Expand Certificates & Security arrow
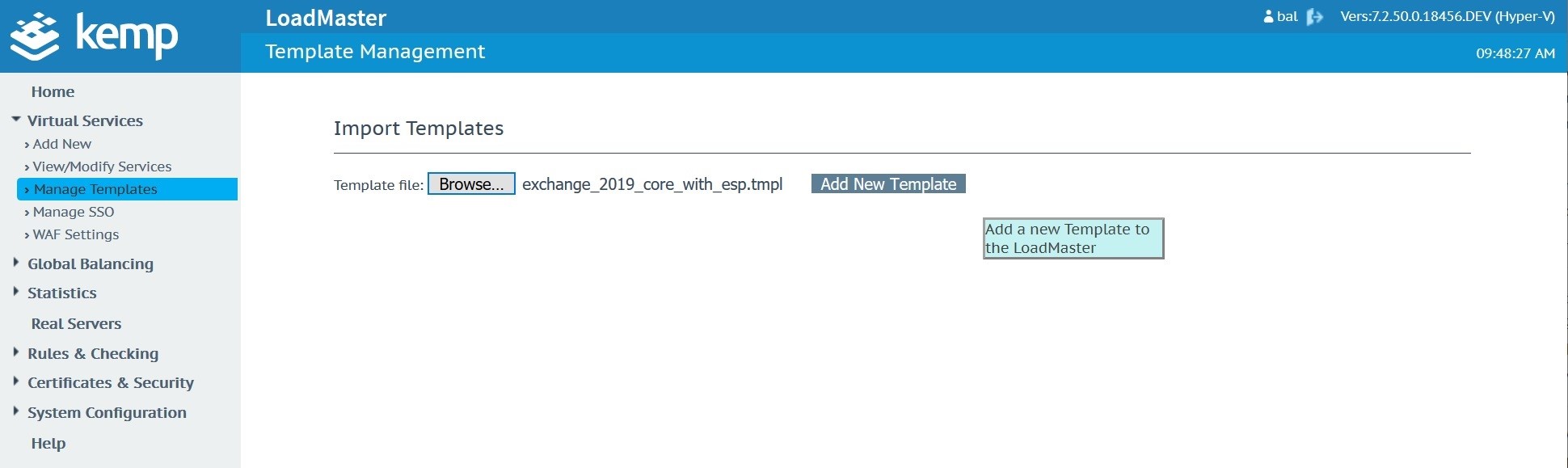This screenshot has height=468, width=1568. (x=16, y=382)
